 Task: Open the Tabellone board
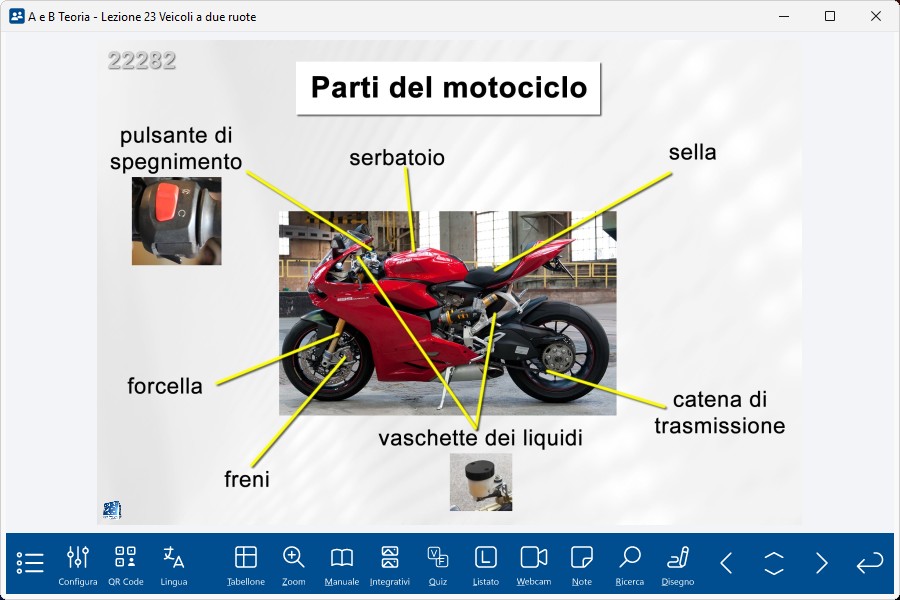[x=246, y=563]
